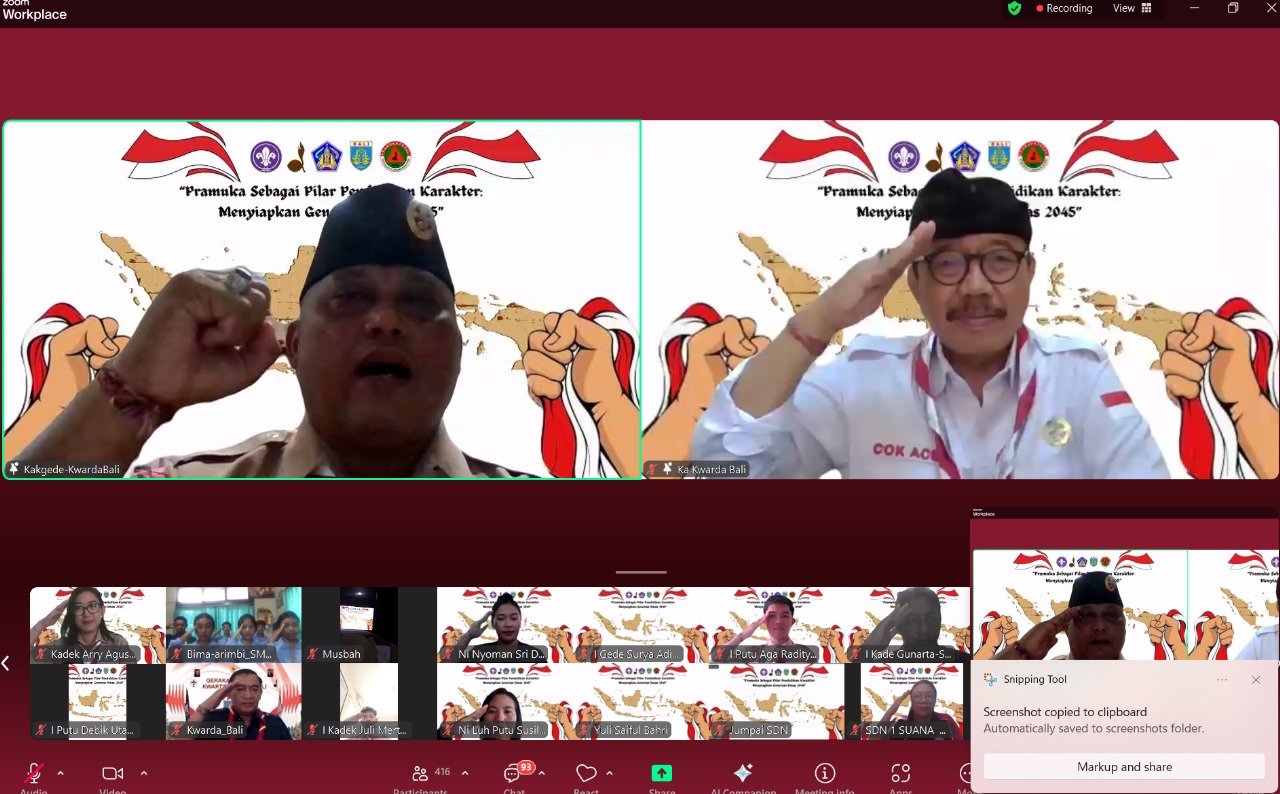
Task: Select Yuli Saiful Bahri participant thumbnail
Action: point(641,701)
